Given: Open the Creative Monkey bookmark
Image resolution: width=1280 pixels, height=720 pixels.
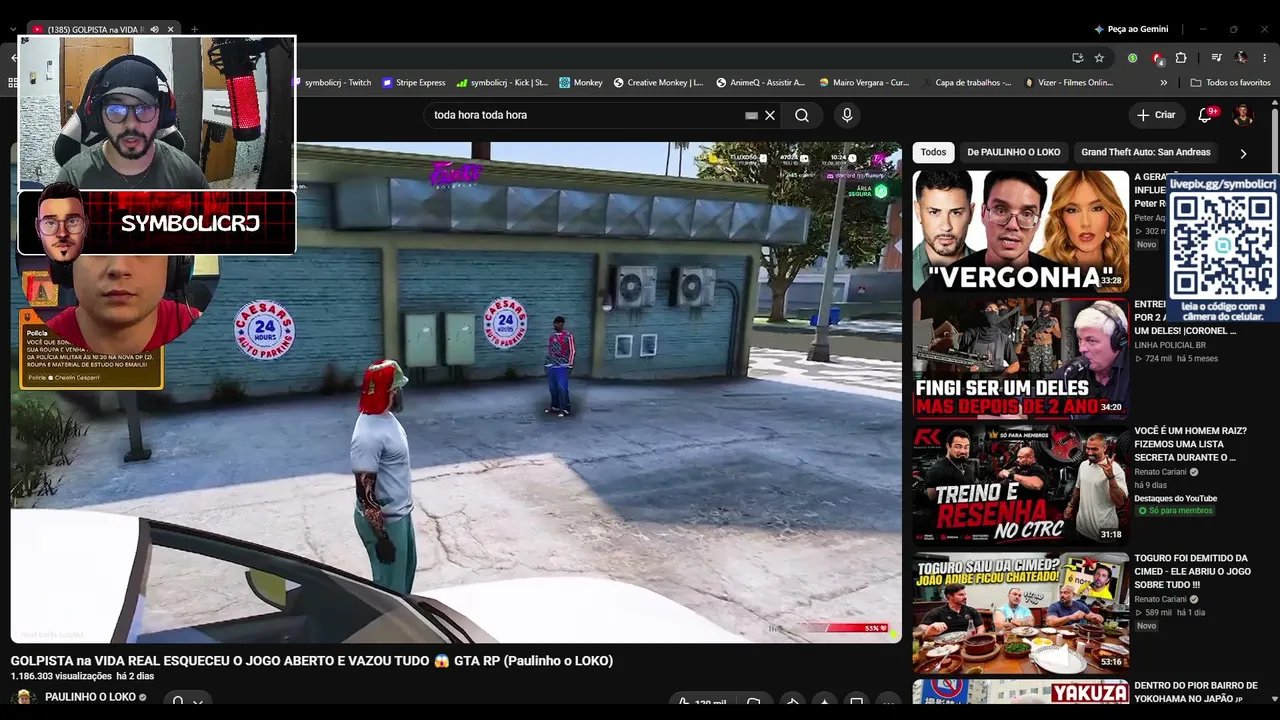Looking at the screenshot, I should (658, 83).
